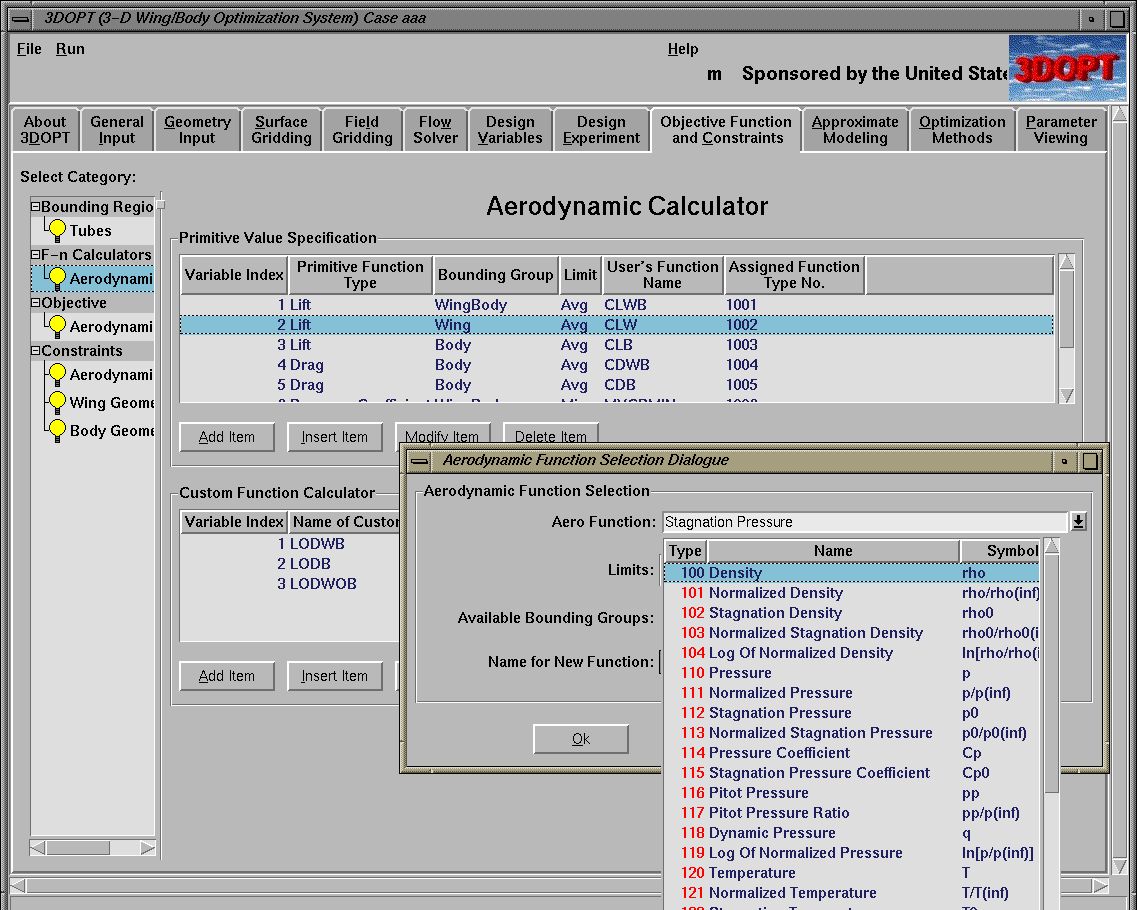Choose 112 Stagnation Pressure in list
1137x910 pixels.
coord(852,713)
